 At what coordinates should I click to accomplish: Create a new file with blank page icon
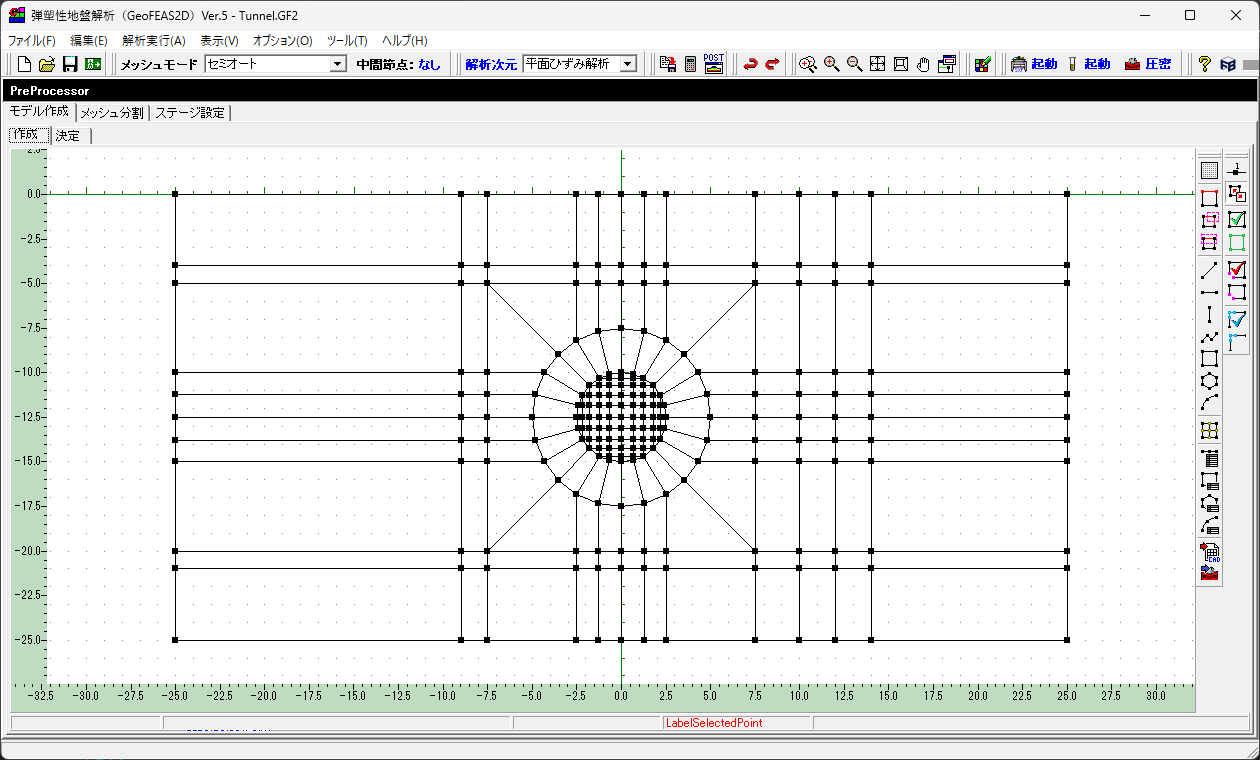25,64
